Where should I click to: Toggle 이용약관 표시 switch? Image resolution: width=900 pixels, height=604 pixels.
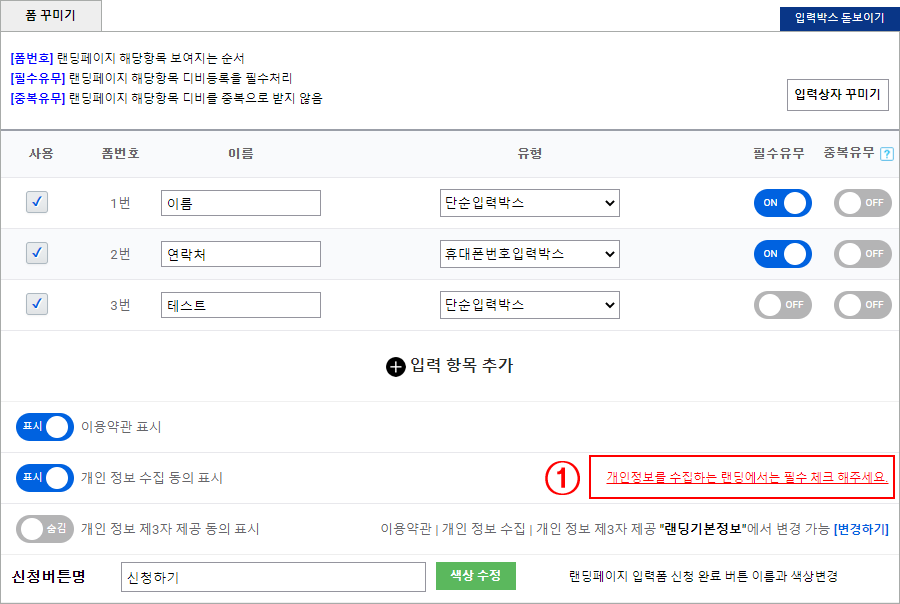45,427
